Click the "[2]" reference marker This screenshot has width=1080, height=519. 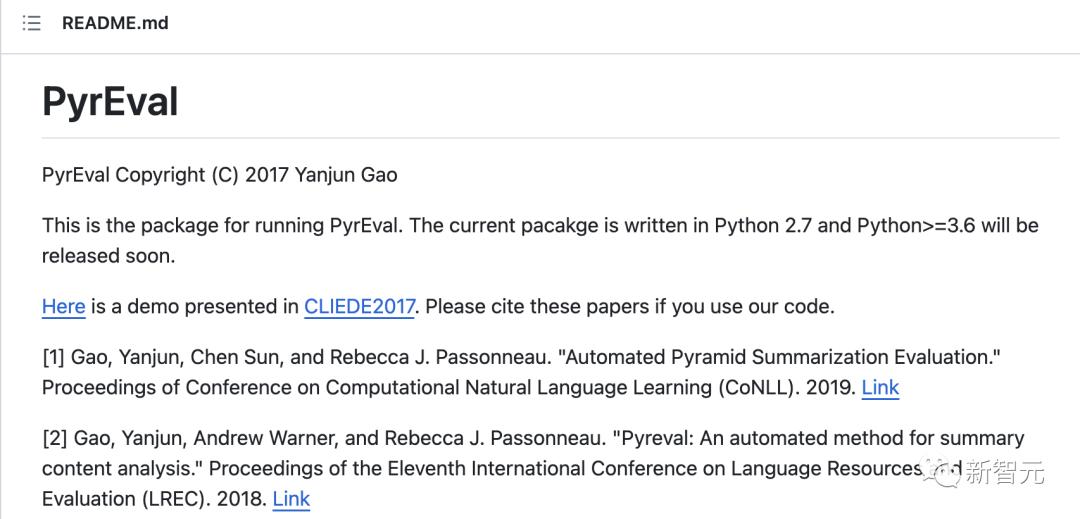click(x=54, y=438)
